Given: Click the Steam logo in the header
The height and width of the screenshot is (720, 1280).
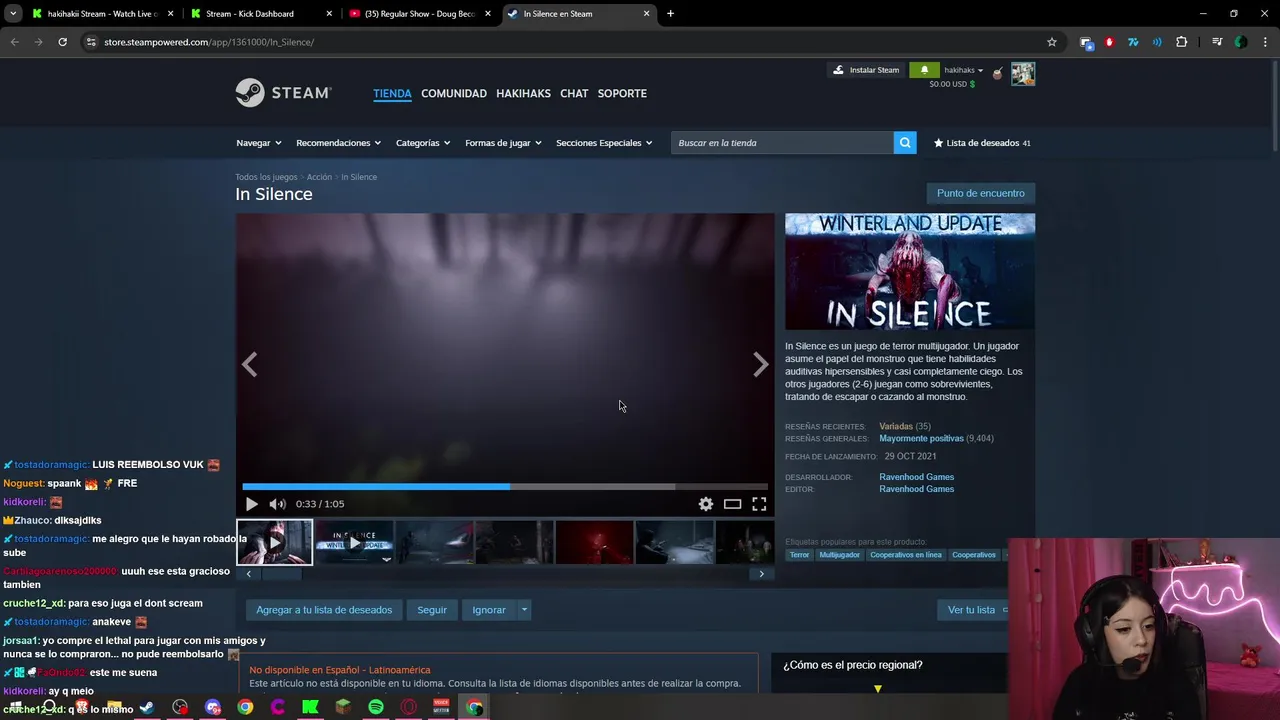Looking at the screenshot, I should pos(283,93).
